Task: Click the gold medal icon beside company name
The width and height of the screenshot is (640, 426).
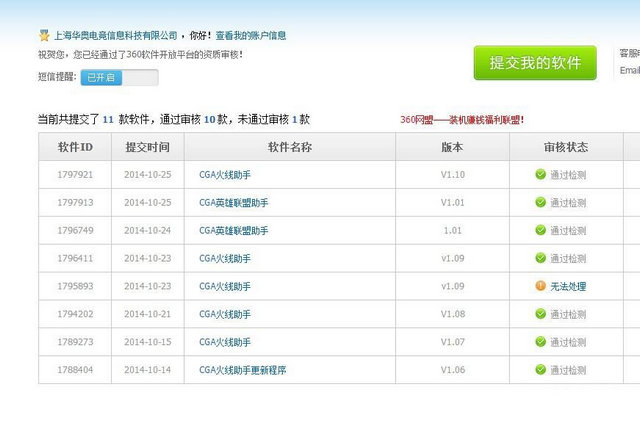Action: coord(44,36)
